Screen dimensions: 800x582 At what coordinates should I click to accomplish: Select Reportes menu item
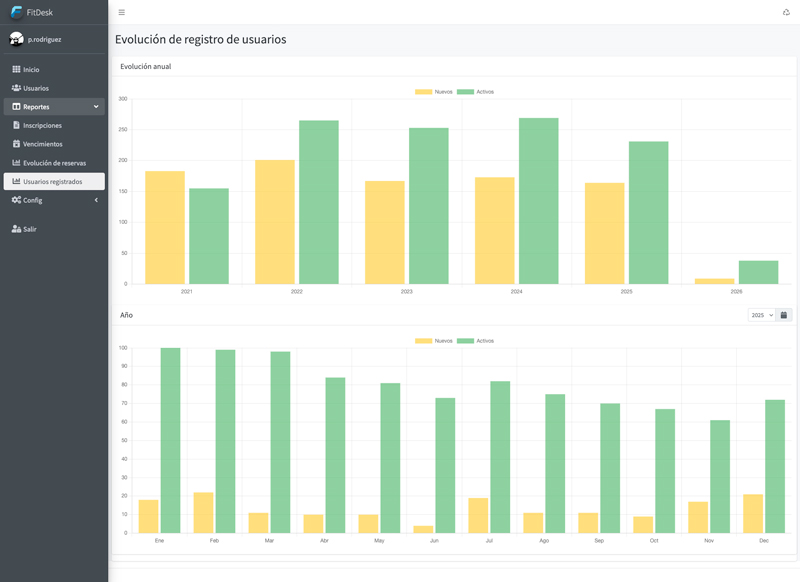coord(54,107)
